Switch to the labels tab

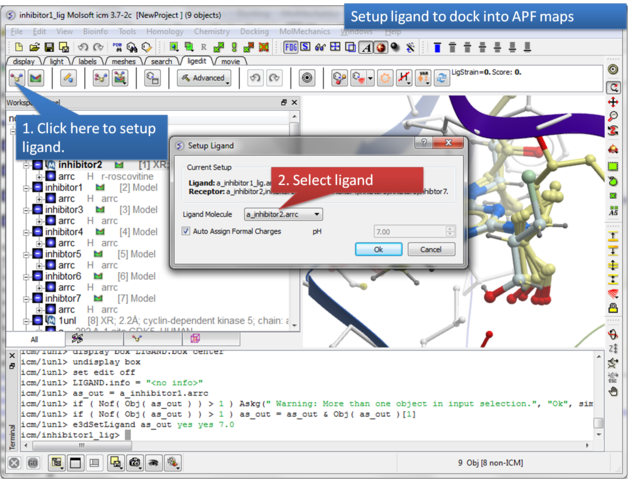[x=87, y=61]
